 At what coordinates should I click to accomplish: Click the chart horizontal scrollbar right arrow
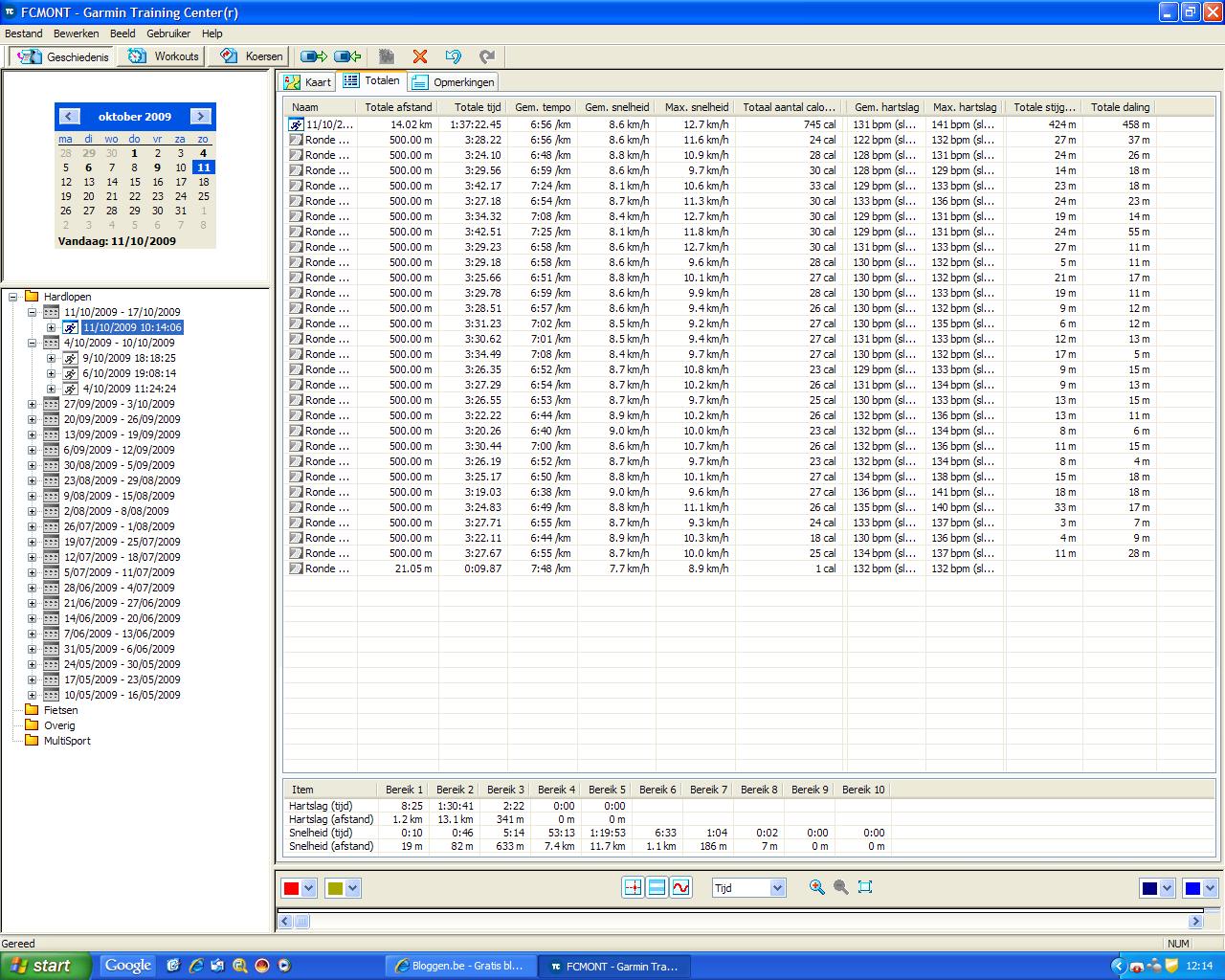[1195, 922]
